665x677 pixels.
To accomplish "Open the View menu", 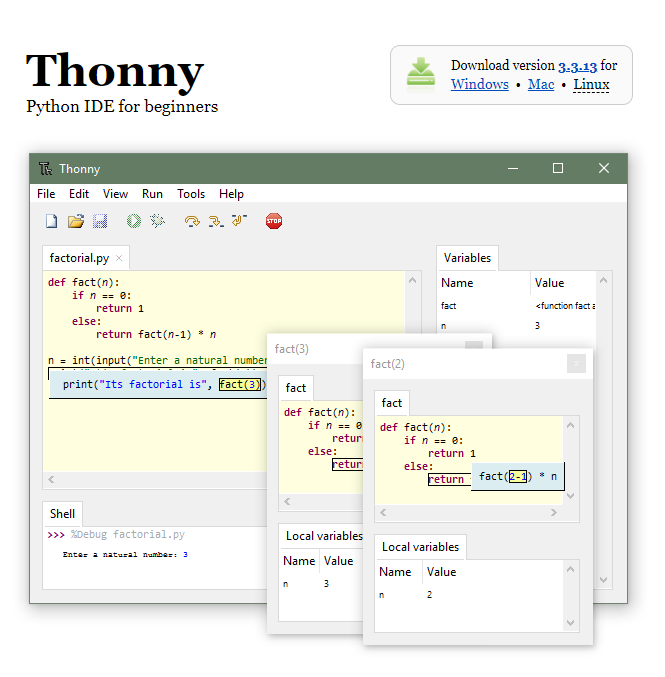I will coord(115,194).
